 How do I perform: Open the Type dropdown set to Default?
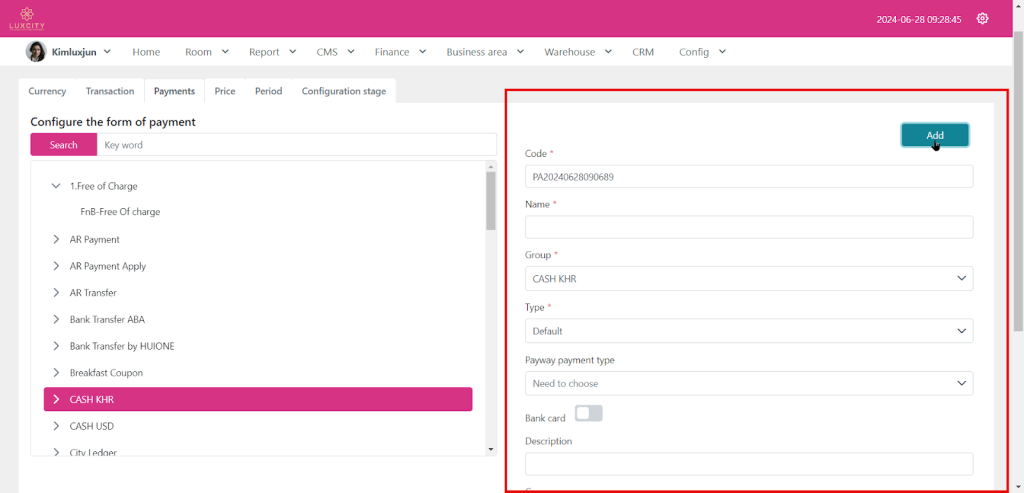[748, 331]
